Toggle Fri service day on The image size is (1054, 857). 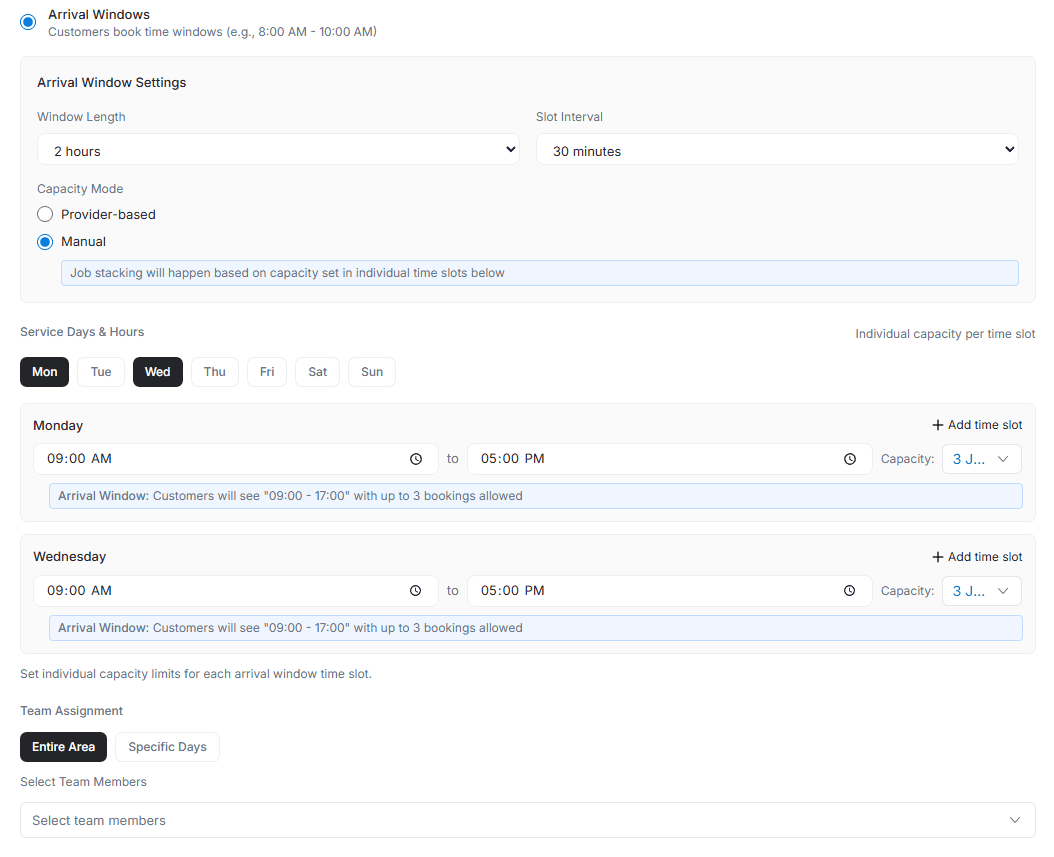tap(267, 372)
